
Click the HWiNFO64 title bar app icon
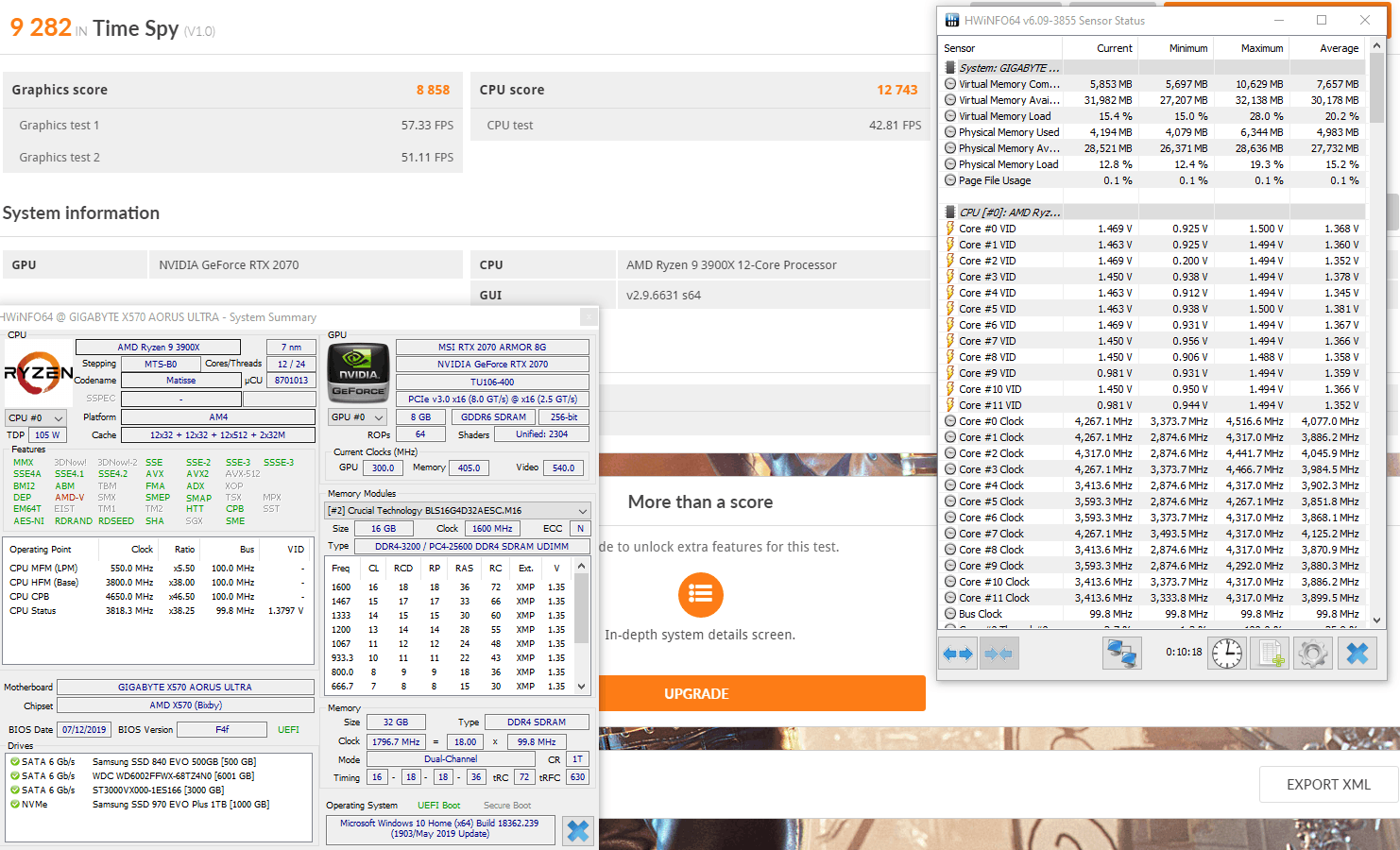[951, 20]
